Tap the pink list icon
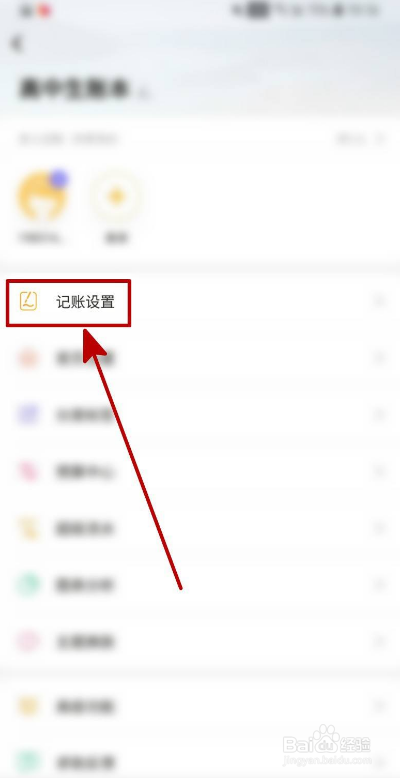 click(28, 472)
